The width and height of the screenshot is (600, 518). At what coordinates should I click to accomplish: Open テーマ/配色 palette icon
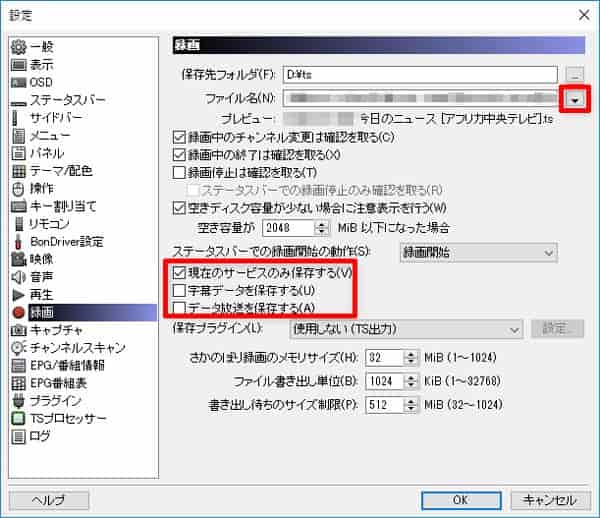coord(18,171)
